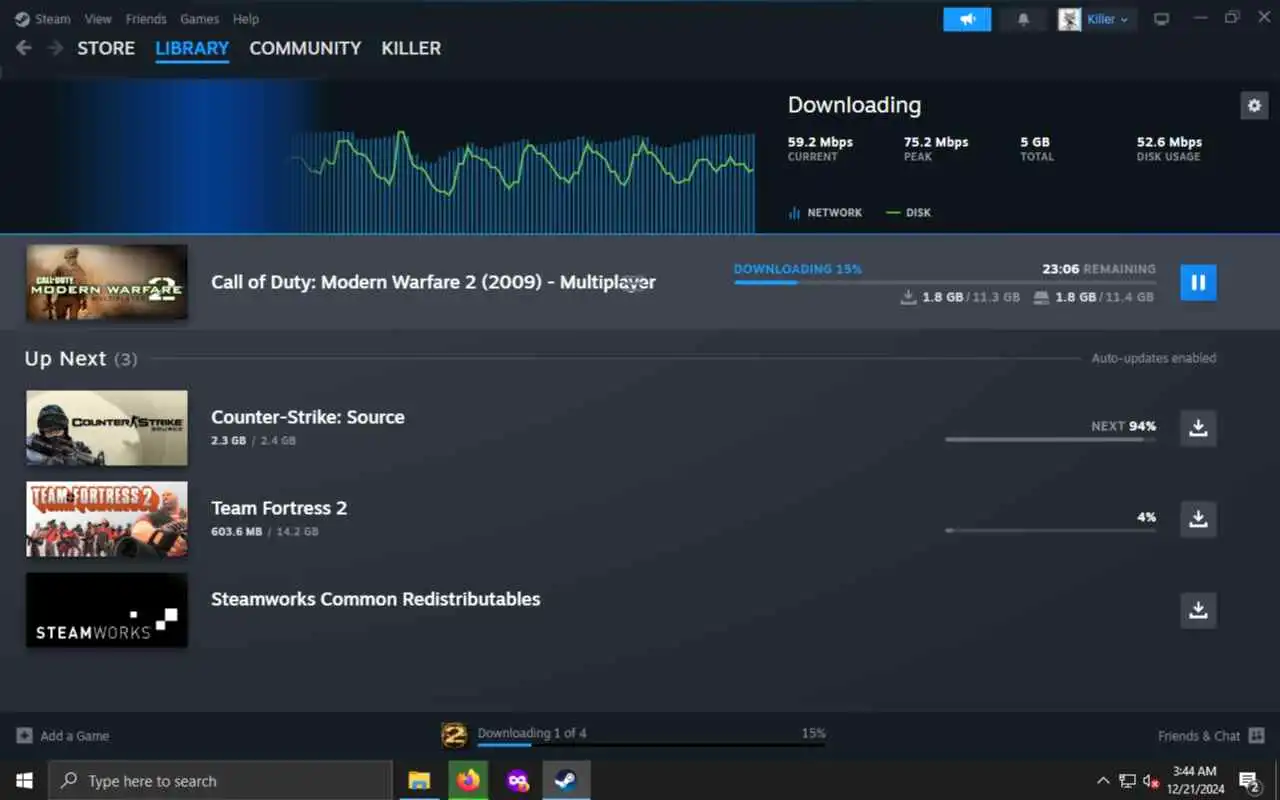Open Team Fortress 2 title
This screenshot has height=800, width=1280.
(279, 508)
